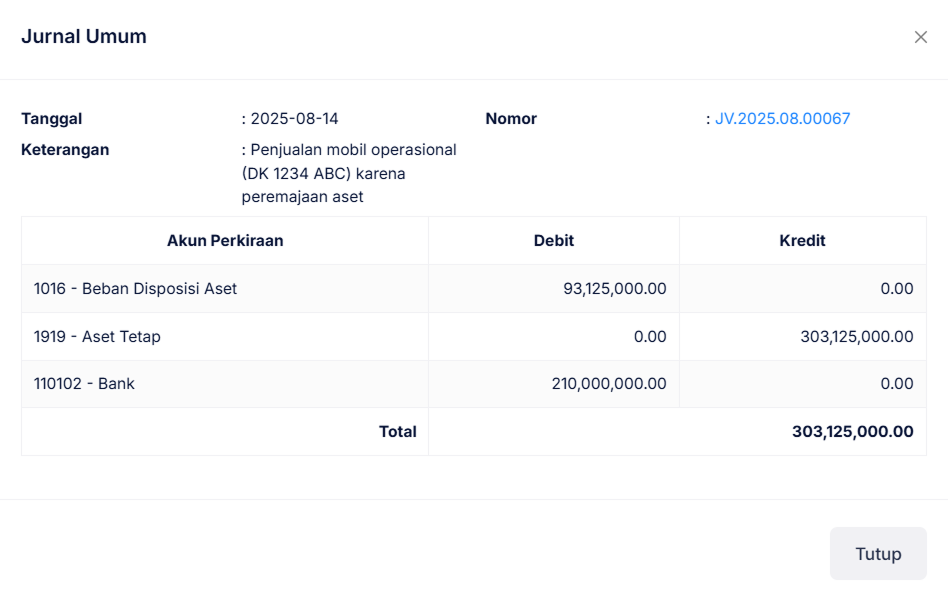Click the Keterangan field label

pyautogui.click(x=65, y=150)
